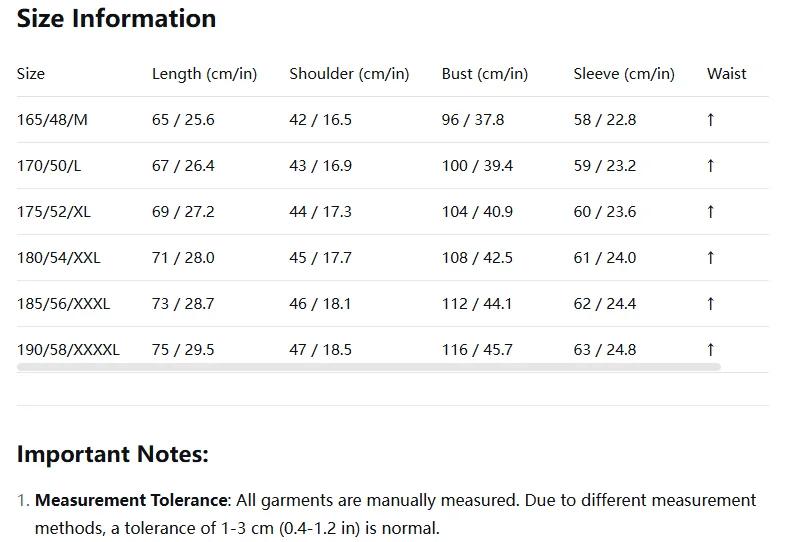This screenshot has width=803, height=542.
Task: Select the 190/58/XXXXL size cell
Action: (68, 349)
